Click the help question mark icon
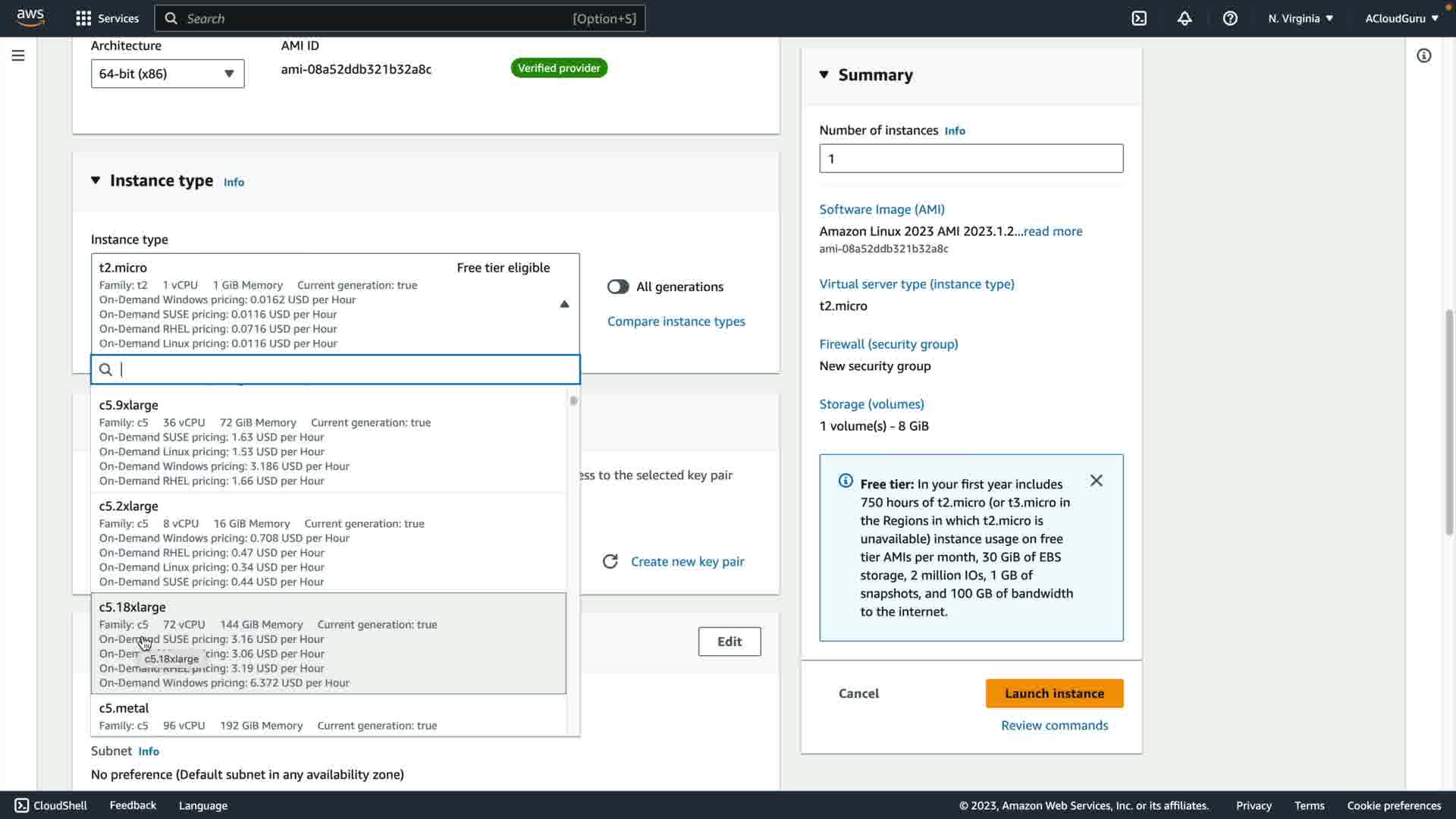1456x819 pixels. click(x=1230, y=18)
